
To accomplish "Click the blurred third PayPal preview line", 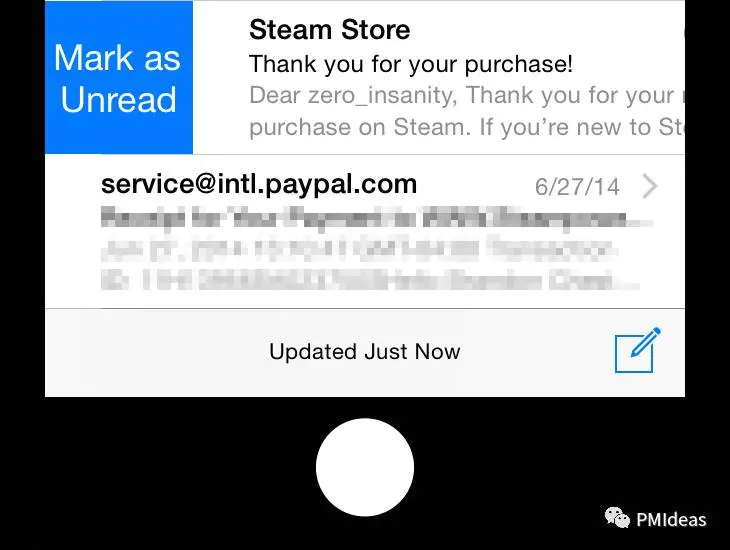I will pos(370,281).
